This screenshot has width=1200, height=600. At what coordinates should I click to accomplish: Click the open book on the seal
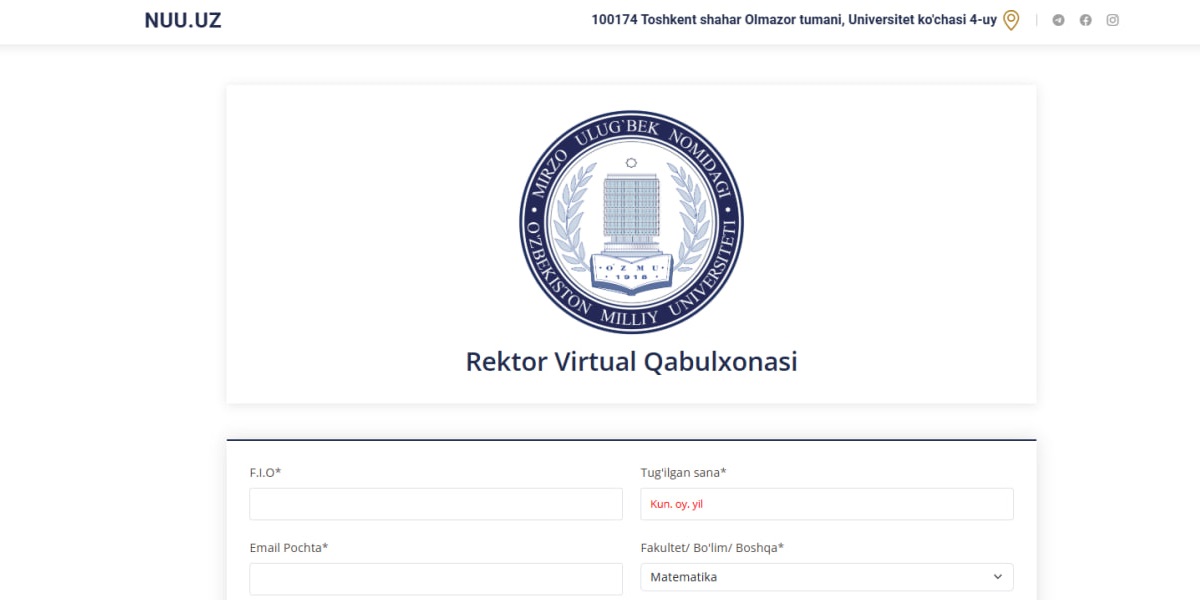coord(631,286)
